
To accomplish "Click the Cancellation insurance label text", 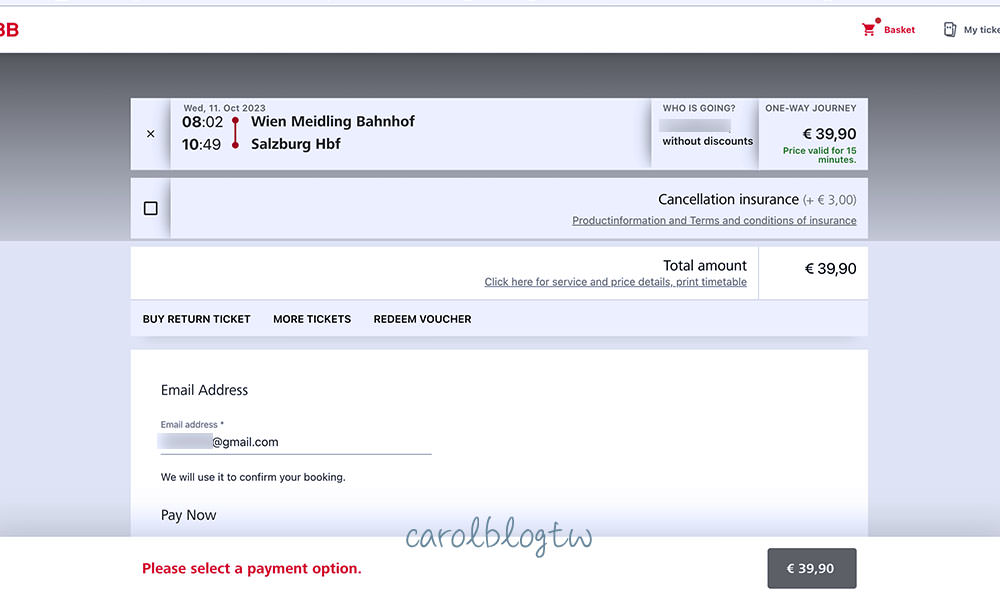I will 728,200.
